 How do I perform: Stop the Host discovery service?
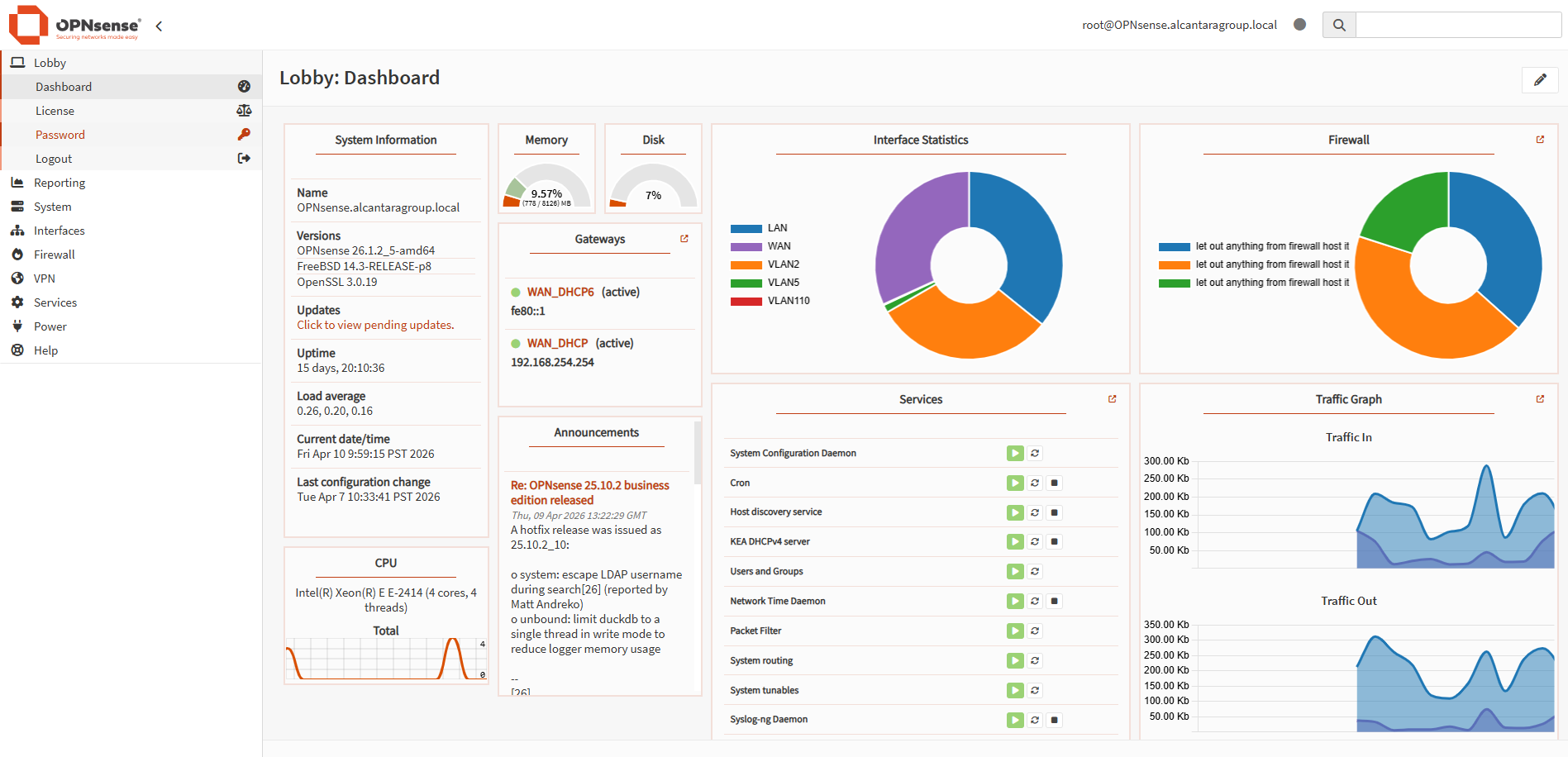[1054, 512]
